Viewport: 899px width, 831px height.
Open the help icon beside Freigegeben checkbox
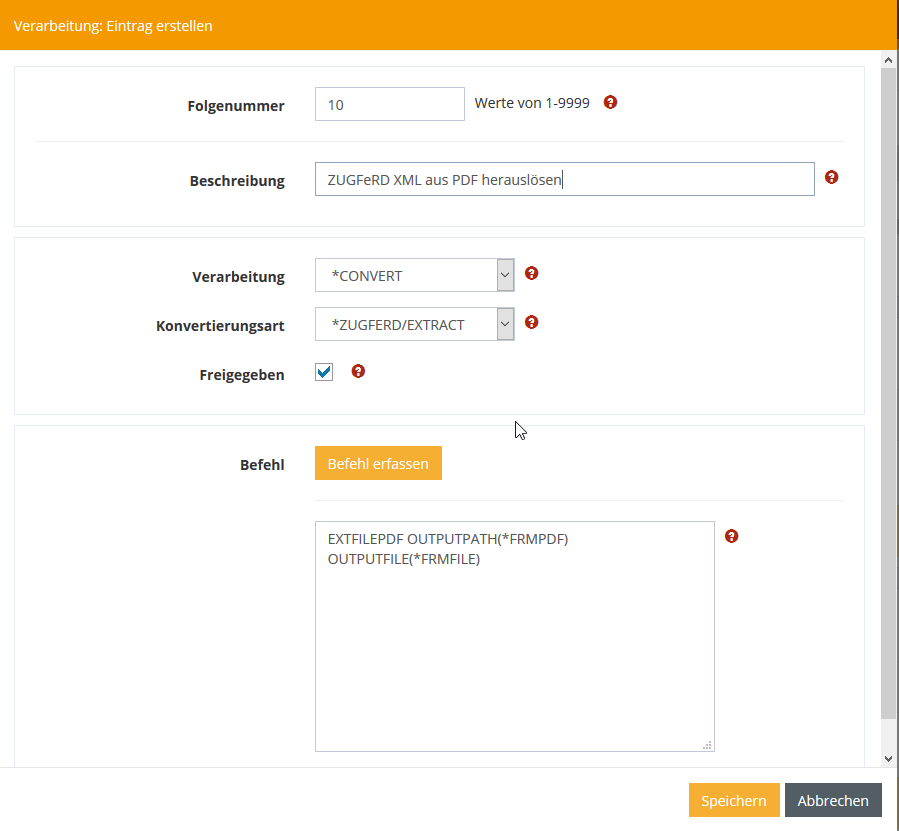click(x=359, y=371)
